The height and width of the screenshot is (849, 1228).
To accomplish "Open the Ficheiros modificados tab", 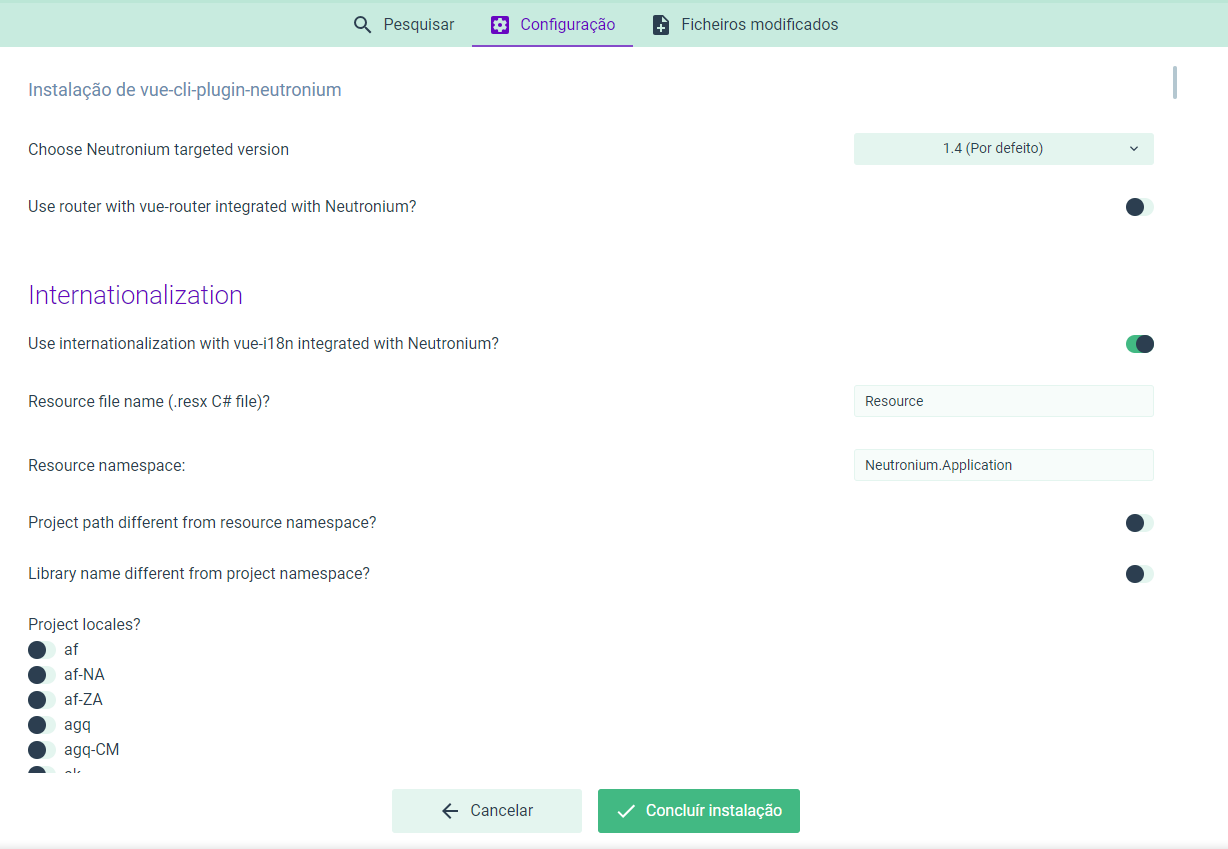I will click(745, 24).
